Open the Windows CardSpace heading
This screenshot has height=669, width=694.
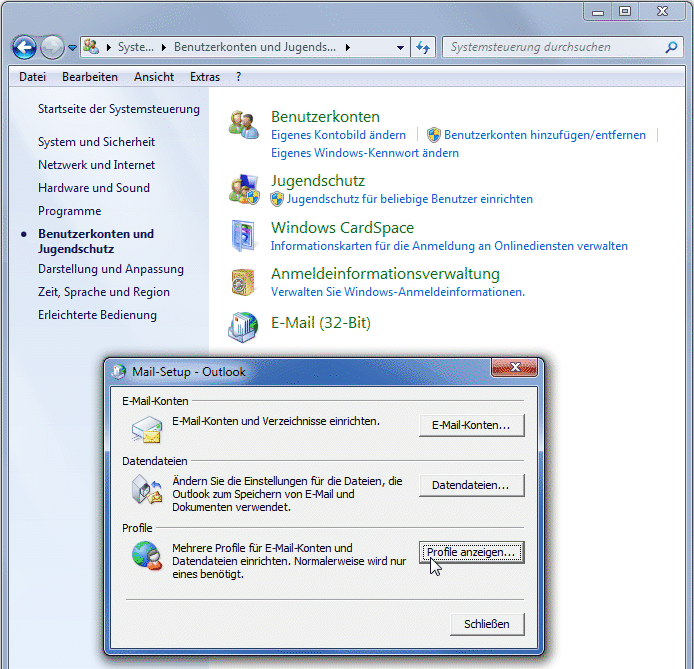(x=342, y=227)
